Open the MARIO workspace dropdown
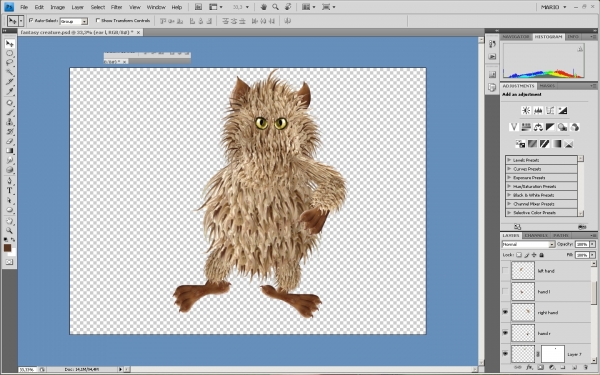Viewport: 600px width, 375px height. click(x=553, y=7)
